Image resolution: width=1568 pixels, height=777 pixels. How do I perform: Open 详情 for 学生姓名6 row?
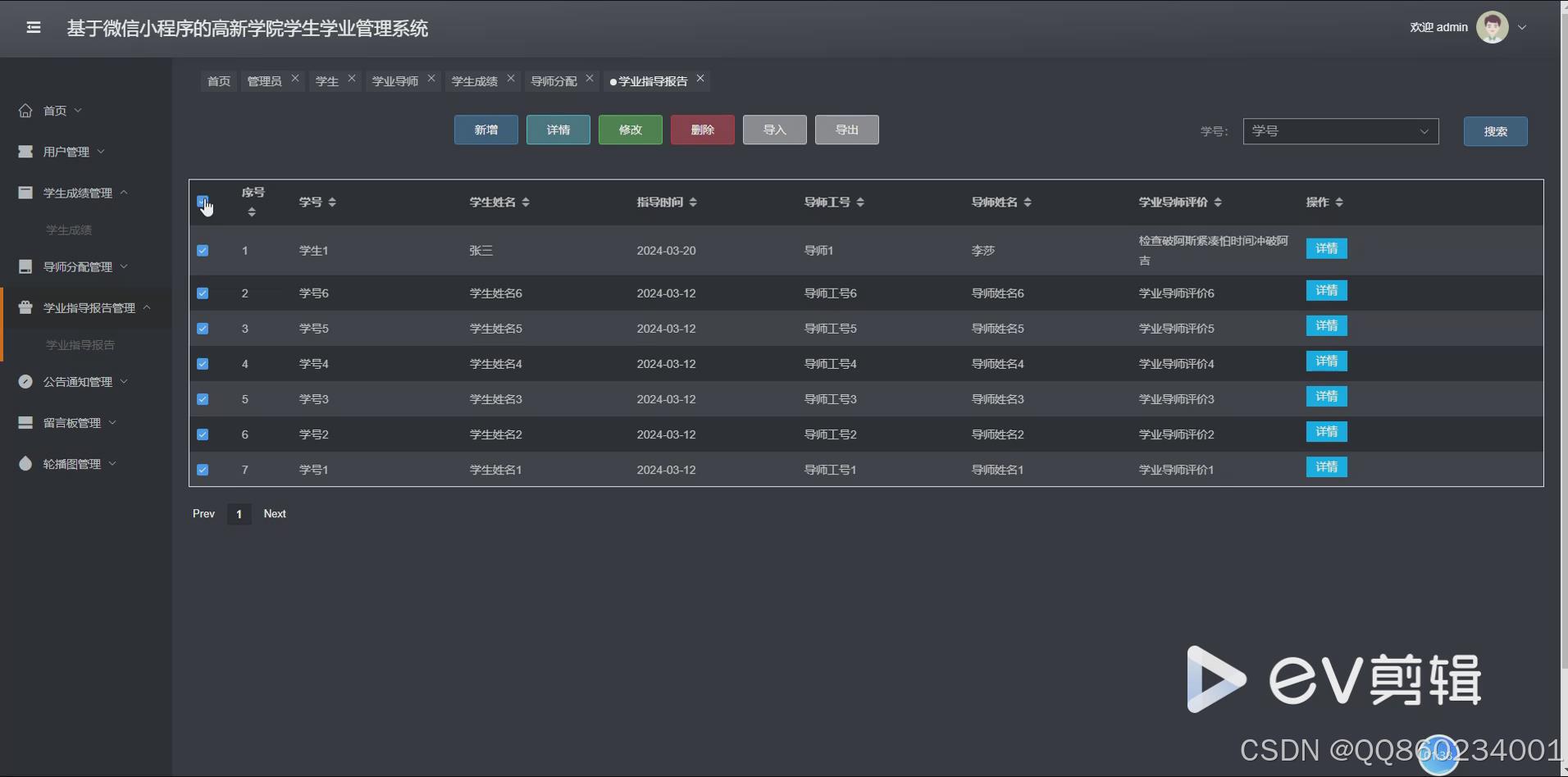[1327, 290]
